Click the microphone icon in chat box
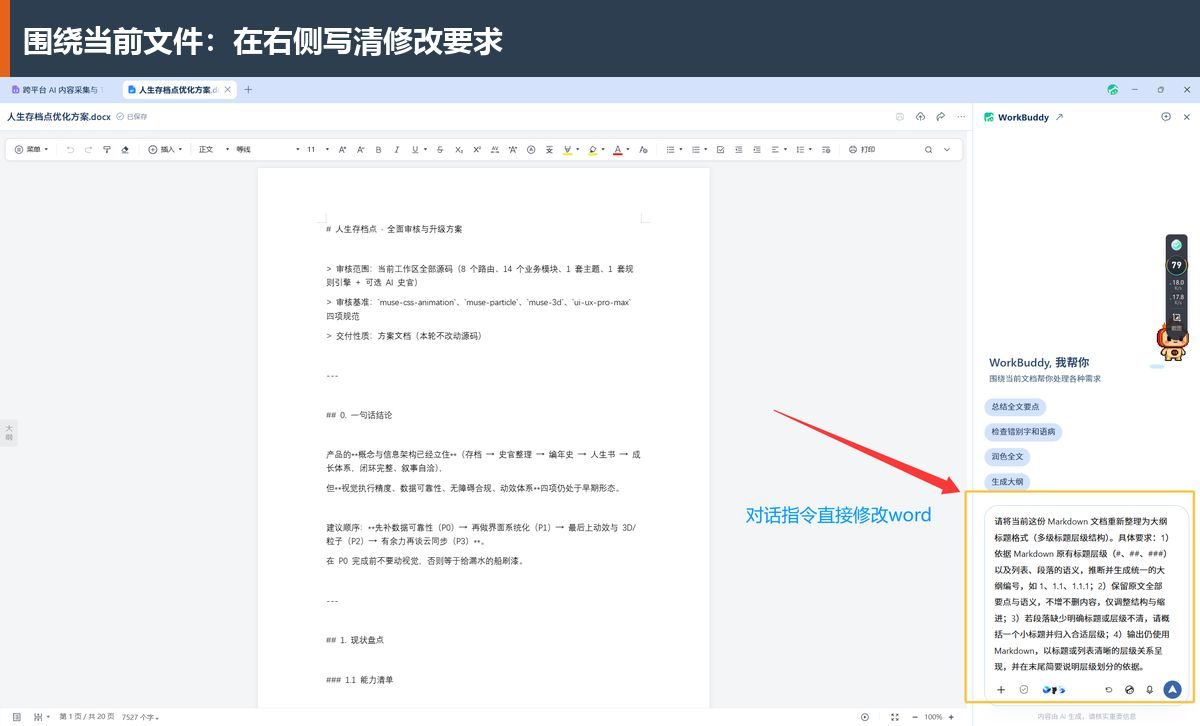Viewport: 1200px width, 726px height. [x=1150, y=690]
